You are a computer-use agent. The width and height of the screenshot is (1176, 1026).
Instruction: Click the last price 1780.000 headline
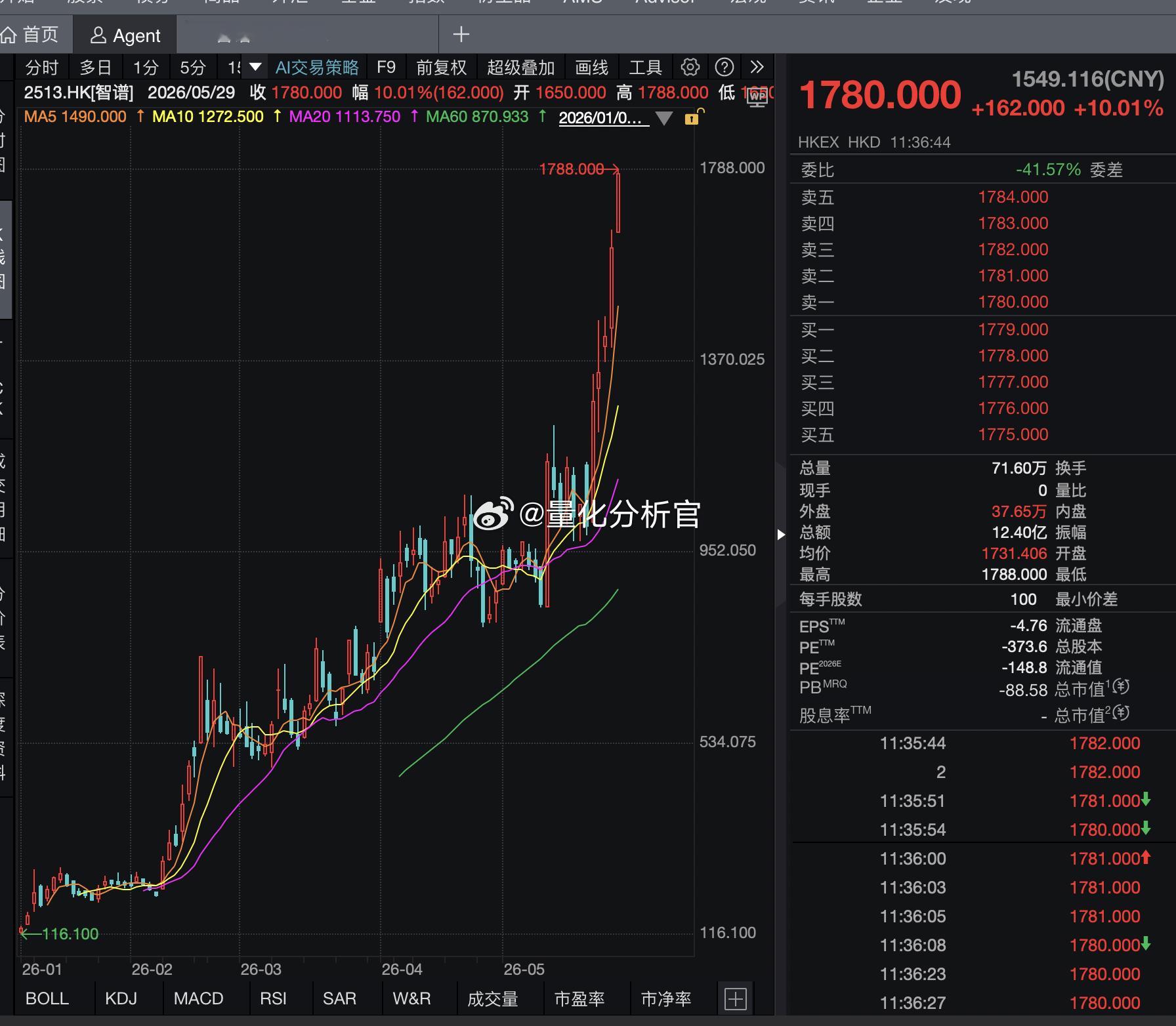[x=879, y=95]
